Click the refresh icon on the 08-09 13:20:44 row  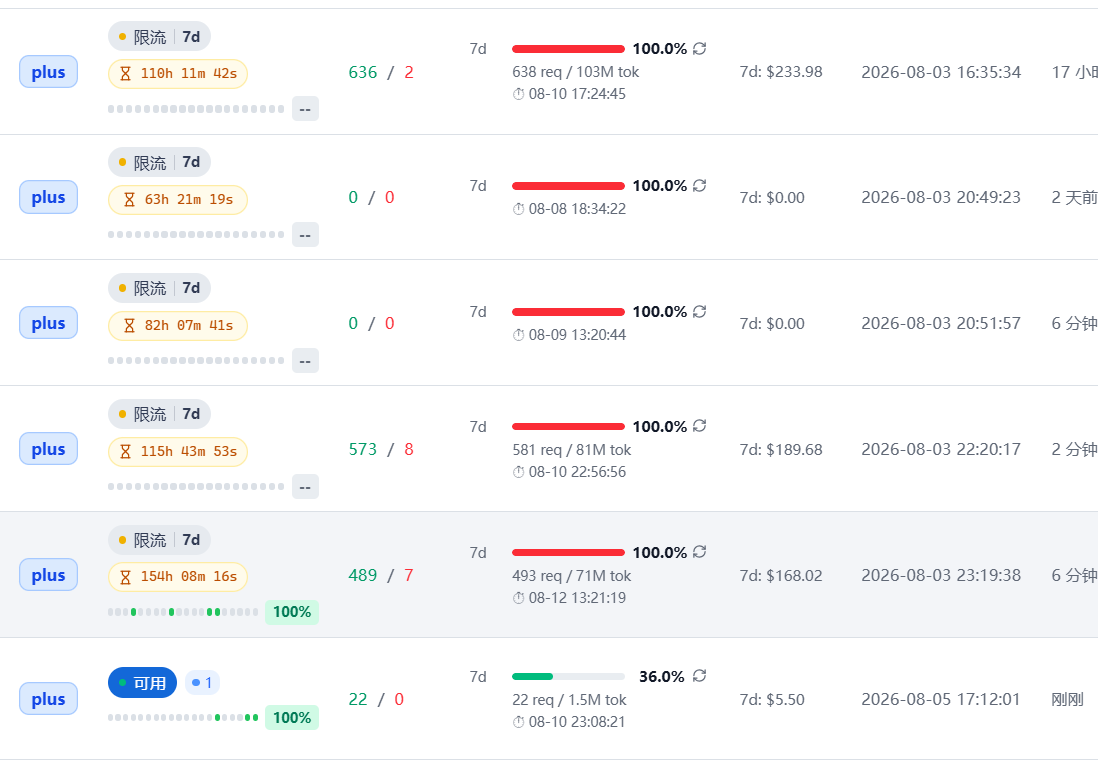tap(699, 312)
